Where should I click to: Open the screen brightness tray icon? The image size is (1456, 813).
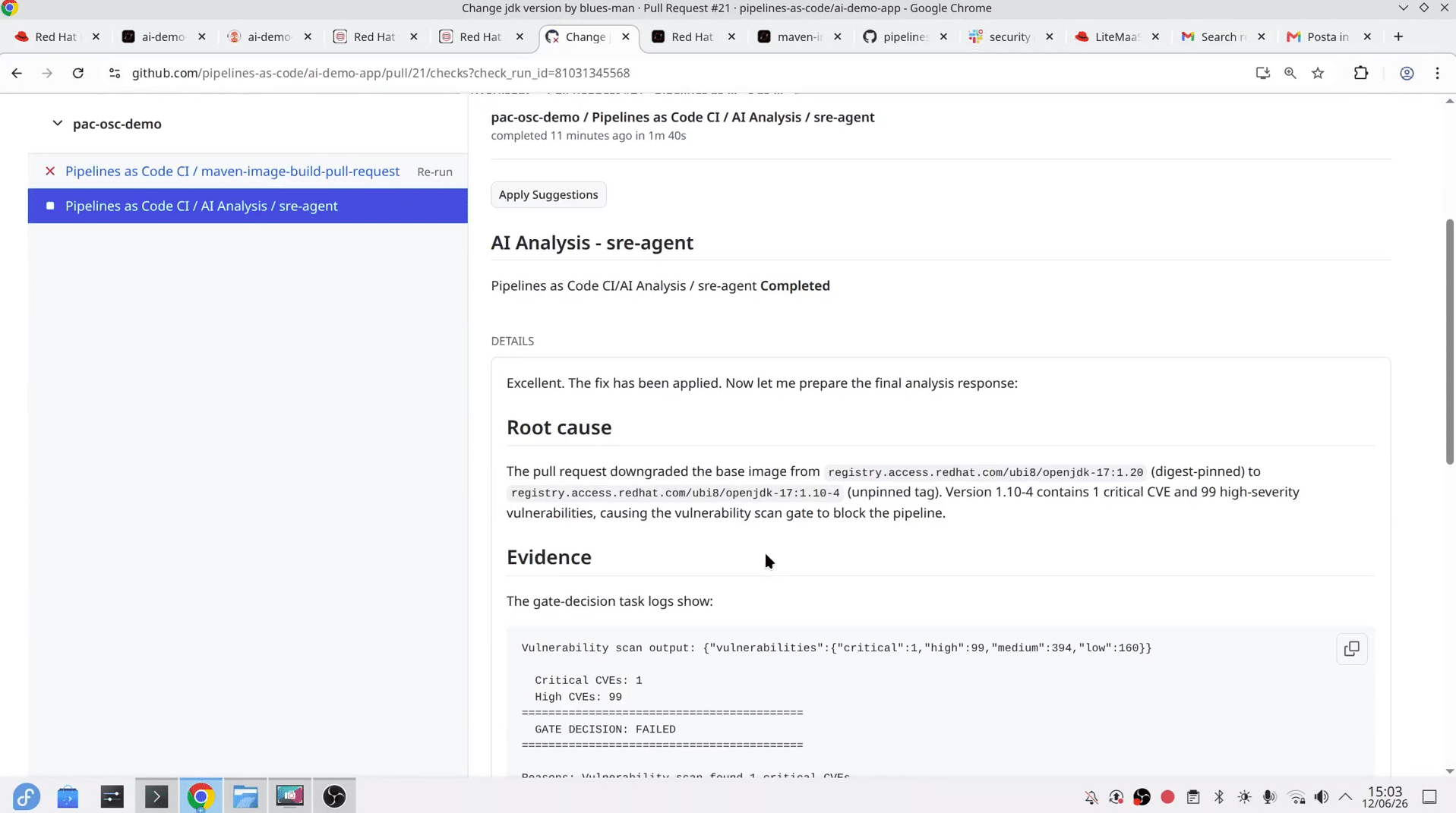(x=1244, y=797)
